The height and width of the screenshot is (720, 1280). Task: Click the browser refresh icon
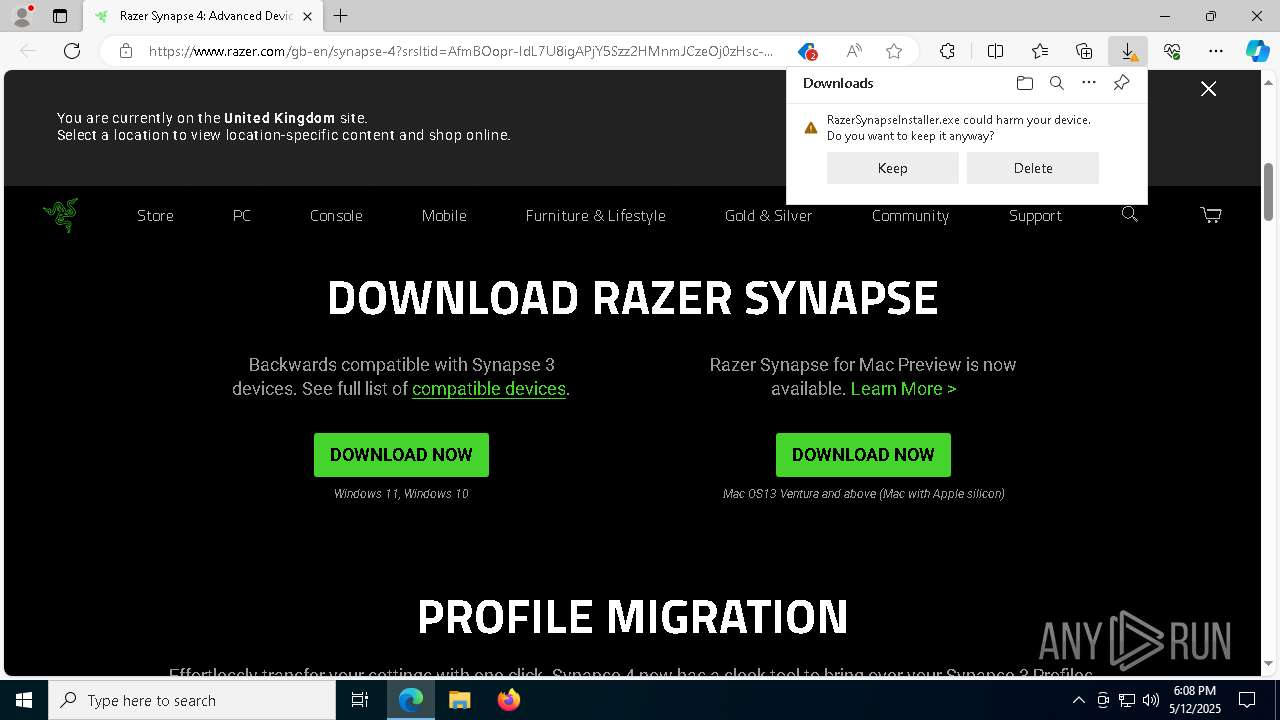[72, 51]
